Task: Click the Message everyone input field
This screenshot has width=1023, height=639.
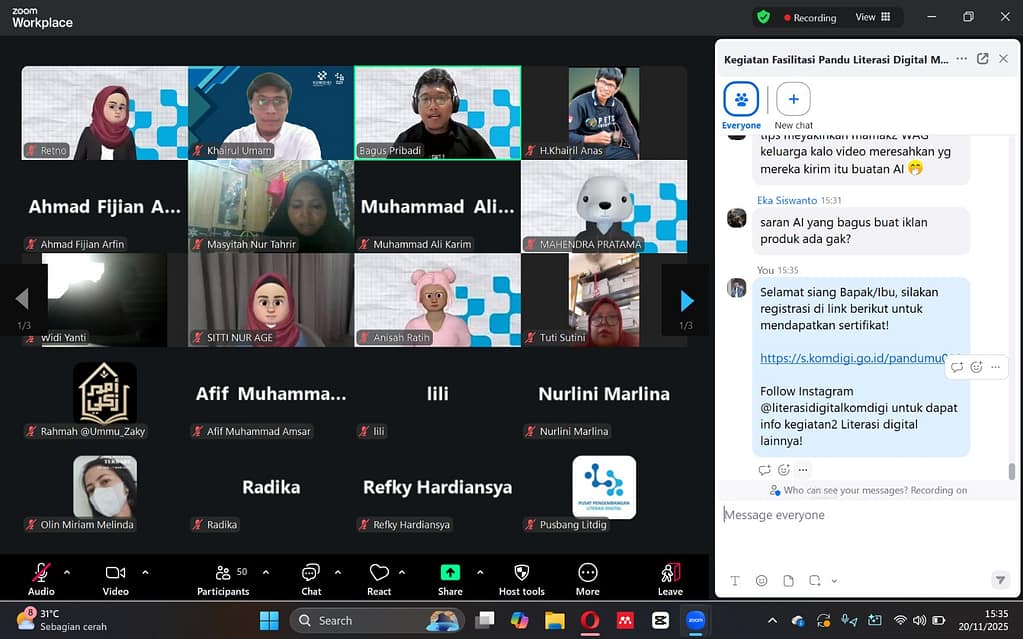Action: (x=860, y=515)
